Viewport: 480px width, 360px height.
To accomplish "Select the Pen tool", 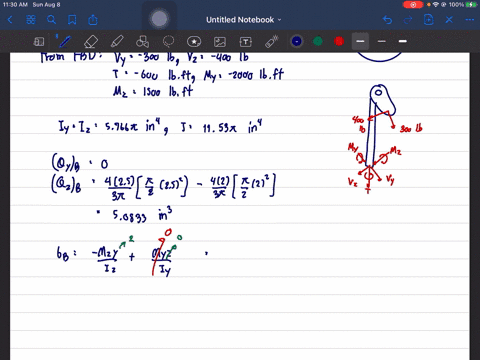I will pyautogui.click(x=64, y=41).
